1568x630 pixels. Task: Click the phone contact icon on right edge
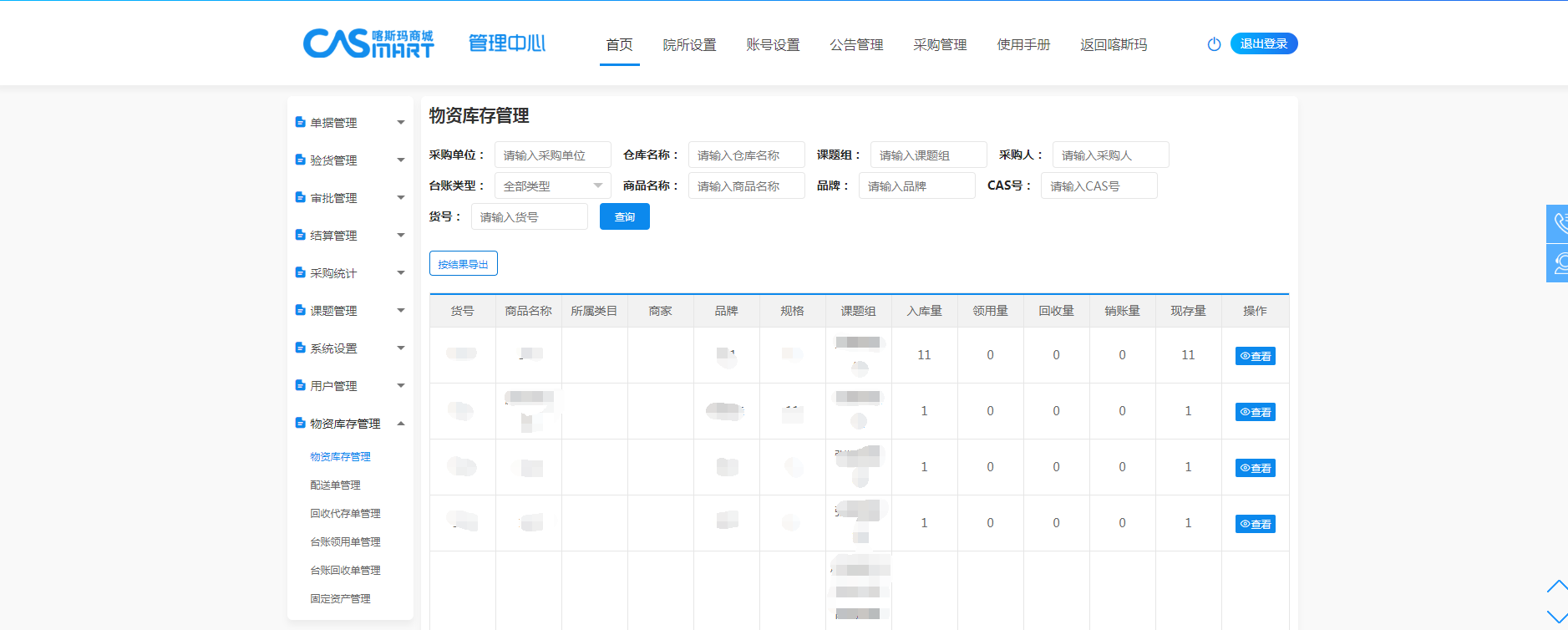1559,224
